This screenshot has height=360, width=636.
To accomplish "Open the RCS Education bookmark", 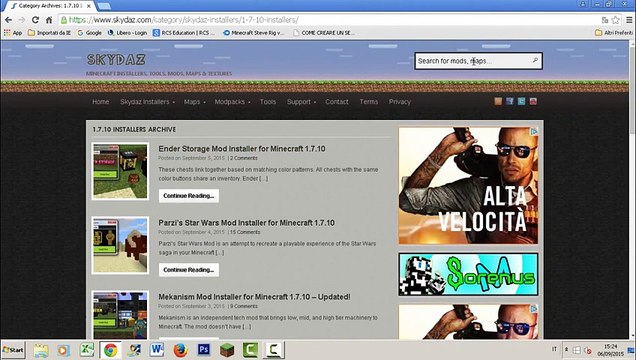I will pyautogui.click(x=184, y=33).
